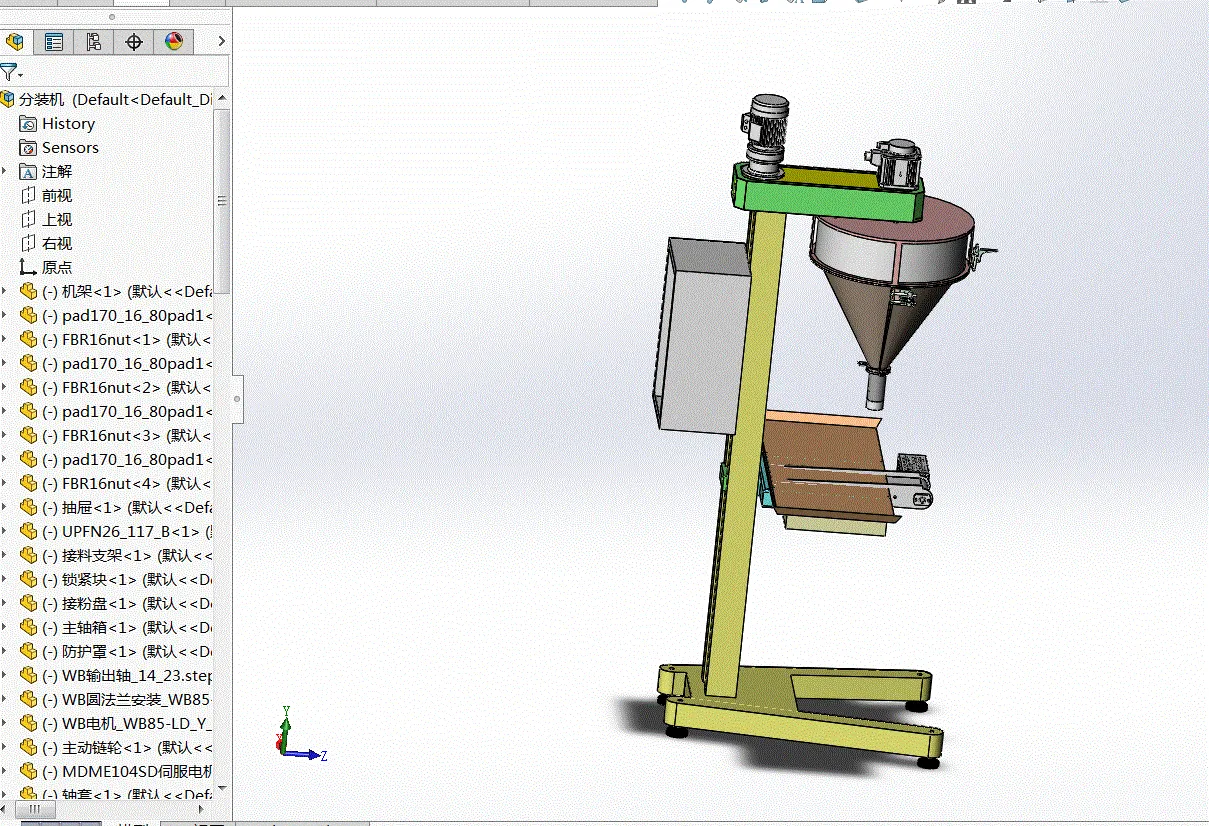
Task: Expand the WB输出轴_14_23.step node
Action: (x=5, y=676)
